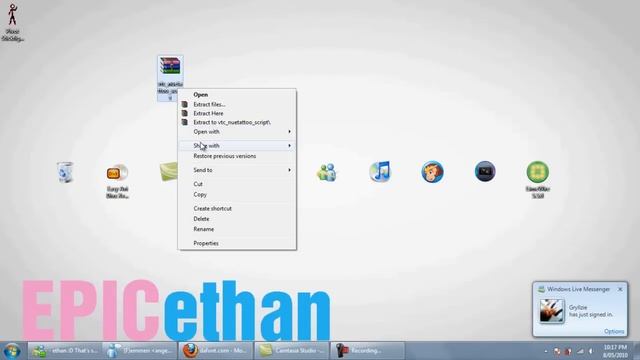Choose Extract to vtc_nuetattoo_script folder
Image resolution: width=640 pixels, height=360 pixels.
point(237,122)
